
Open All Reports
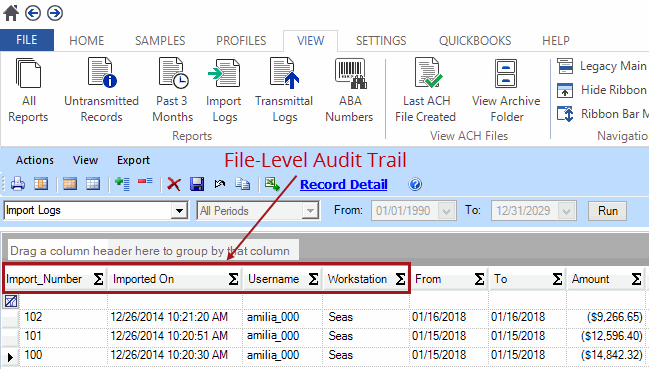click(28, 90)
